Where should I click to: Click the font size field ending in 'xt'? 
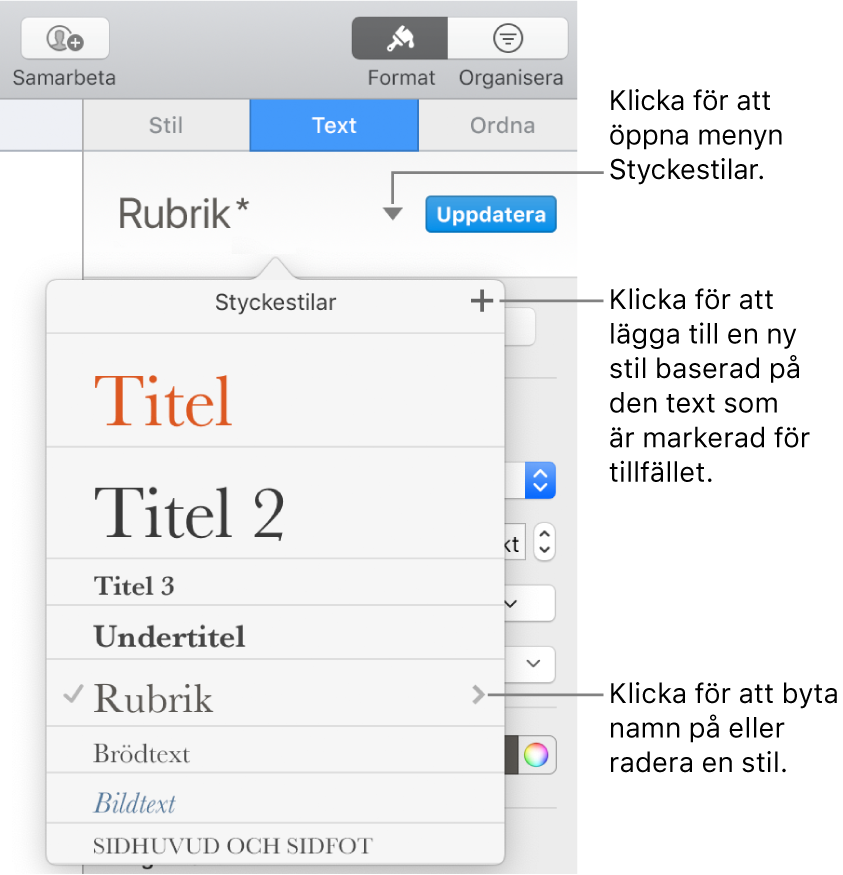coord(515,541)
